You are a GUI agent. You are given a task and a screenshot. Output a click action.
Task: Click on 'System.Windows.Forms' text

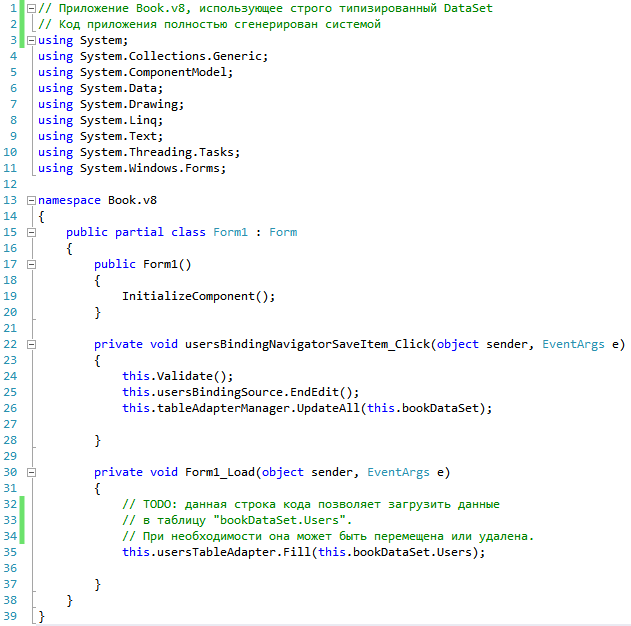coord(150,168)
